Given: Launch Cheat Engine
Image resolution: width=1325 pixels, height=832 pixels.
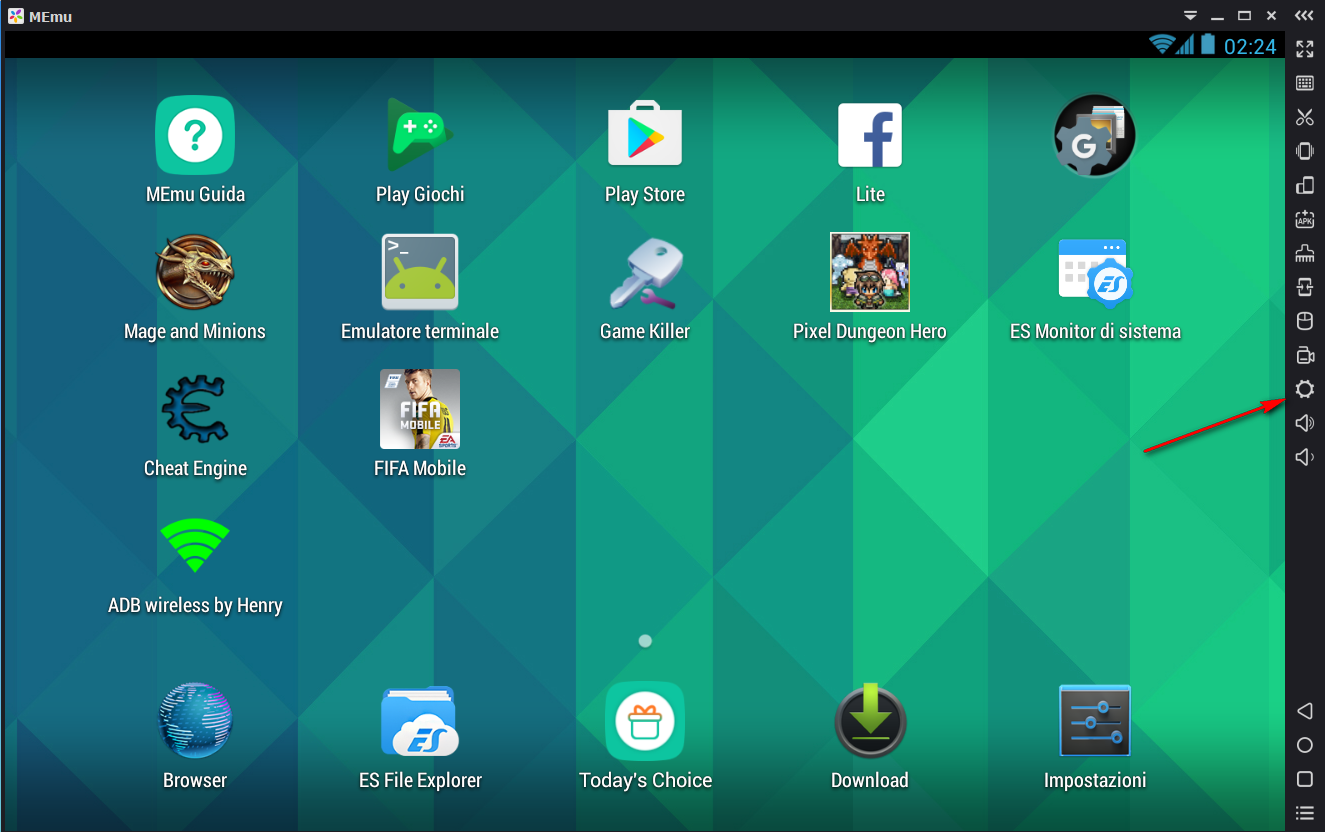Looking at the screenshot, I should tap(195, 409).
